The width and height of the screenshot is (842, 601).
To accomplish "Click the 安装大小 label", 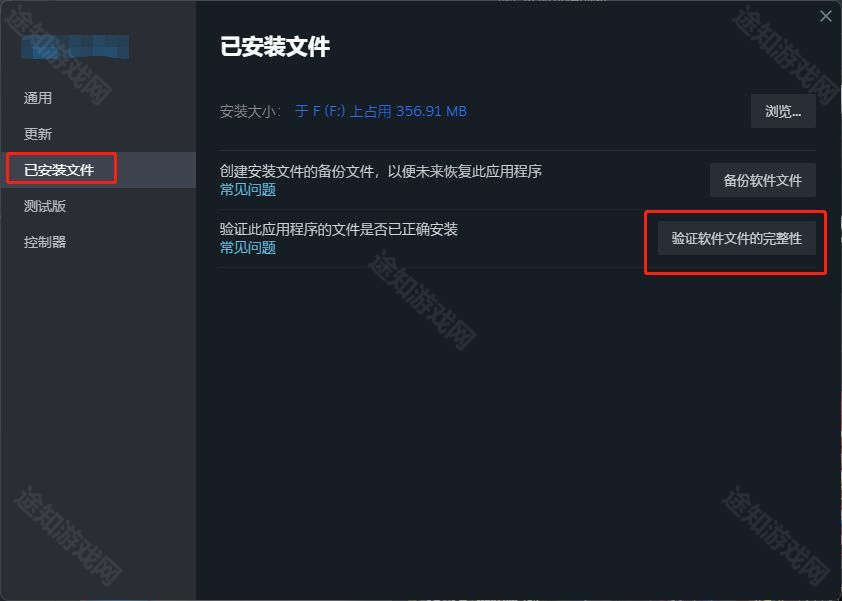I will (x=250, y=111).
